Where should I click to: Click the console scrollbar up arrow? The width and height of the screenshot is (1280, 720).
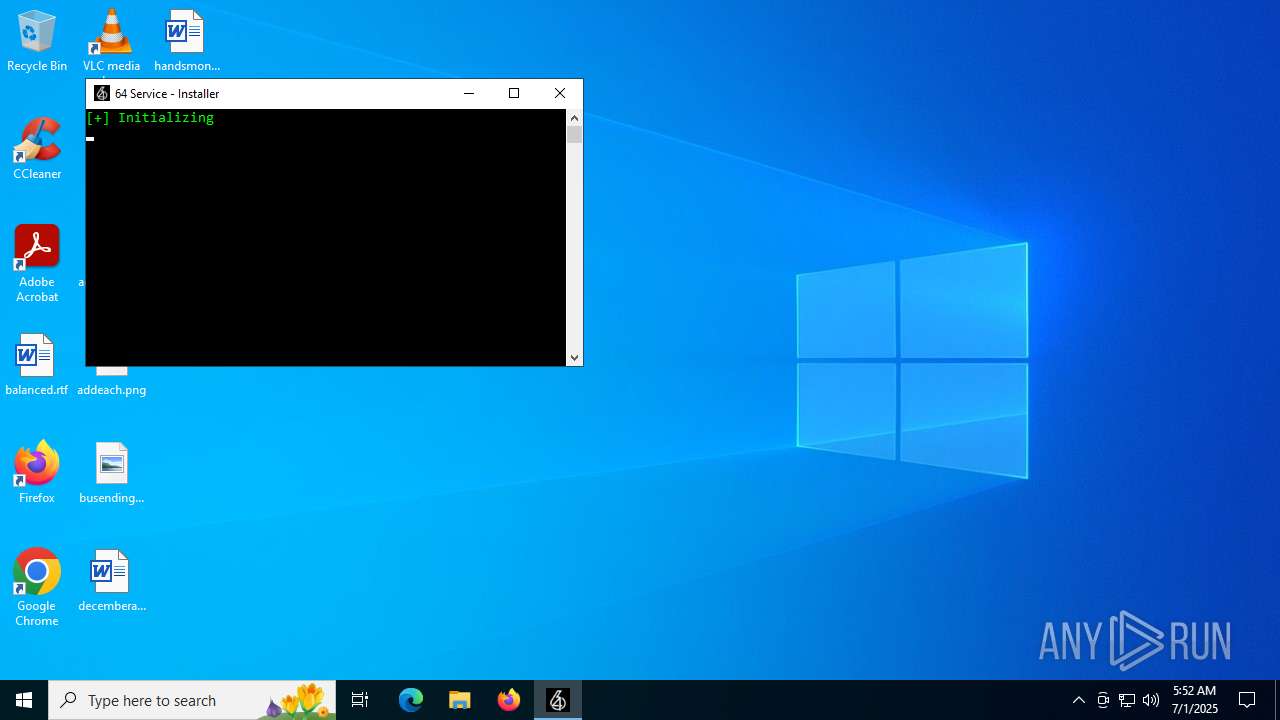coord(574,118)
